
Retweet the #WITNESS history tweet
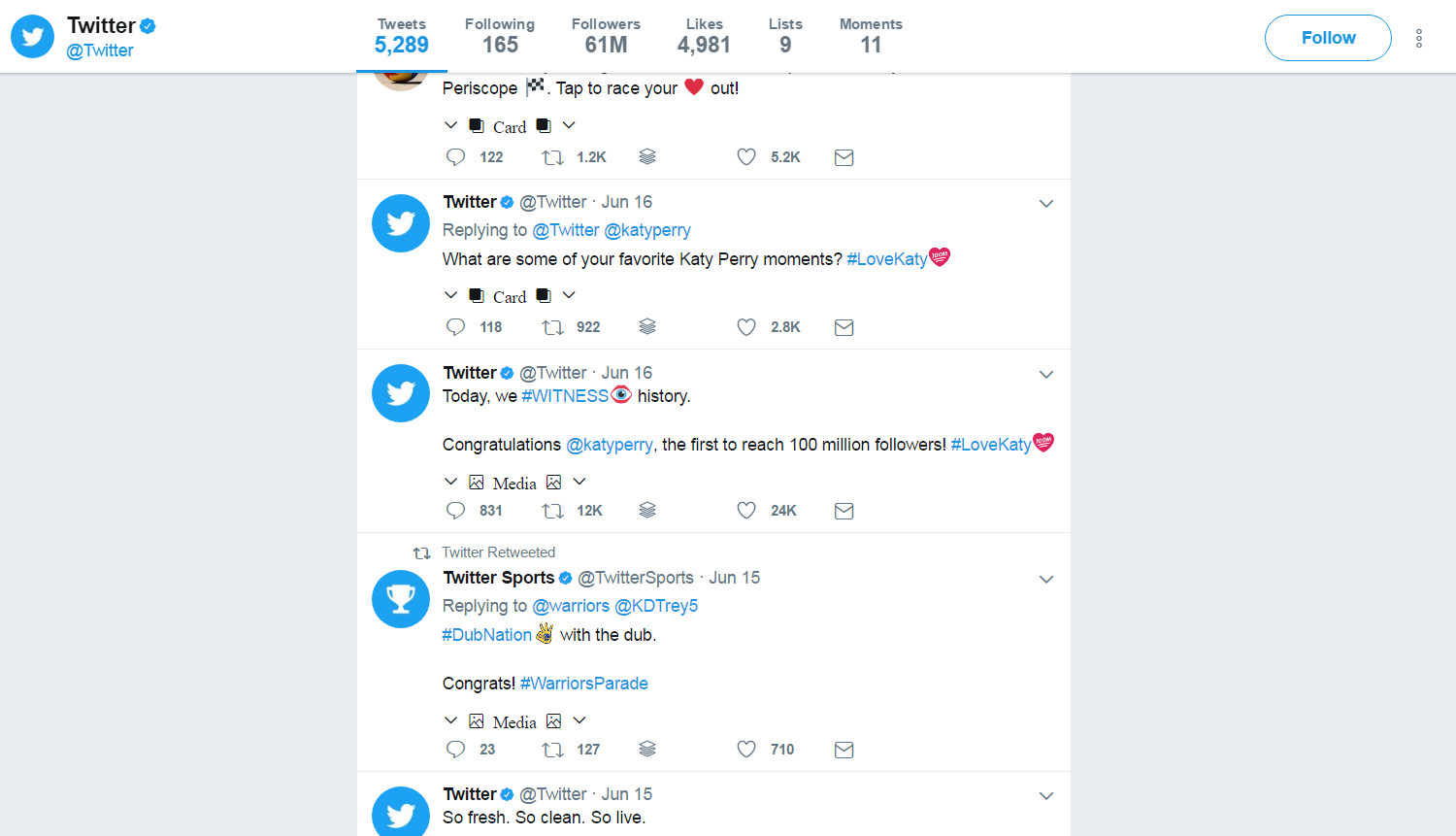point(552,510)
